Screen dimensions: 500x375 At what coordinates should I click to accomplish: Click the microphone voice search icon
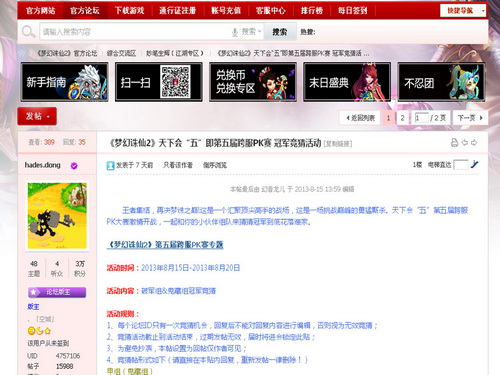point(235,32)
